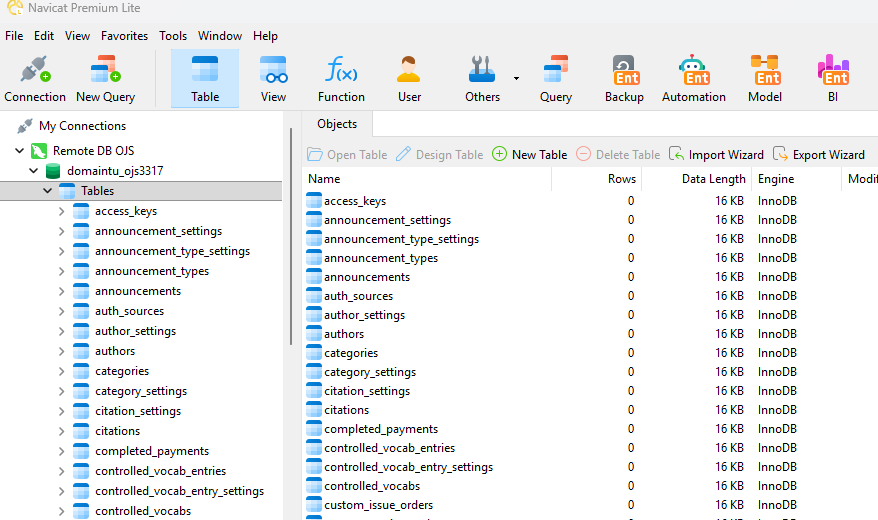Launch the Import Wizard

(716, 154)
